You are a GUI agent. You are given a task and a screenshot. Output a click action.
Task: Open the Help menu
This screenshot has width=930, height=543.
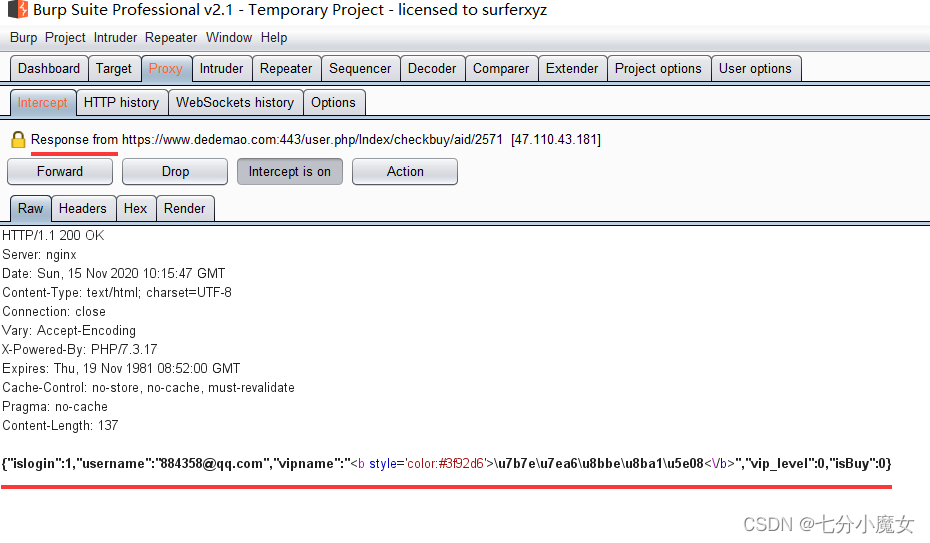(x=274, y=37)
